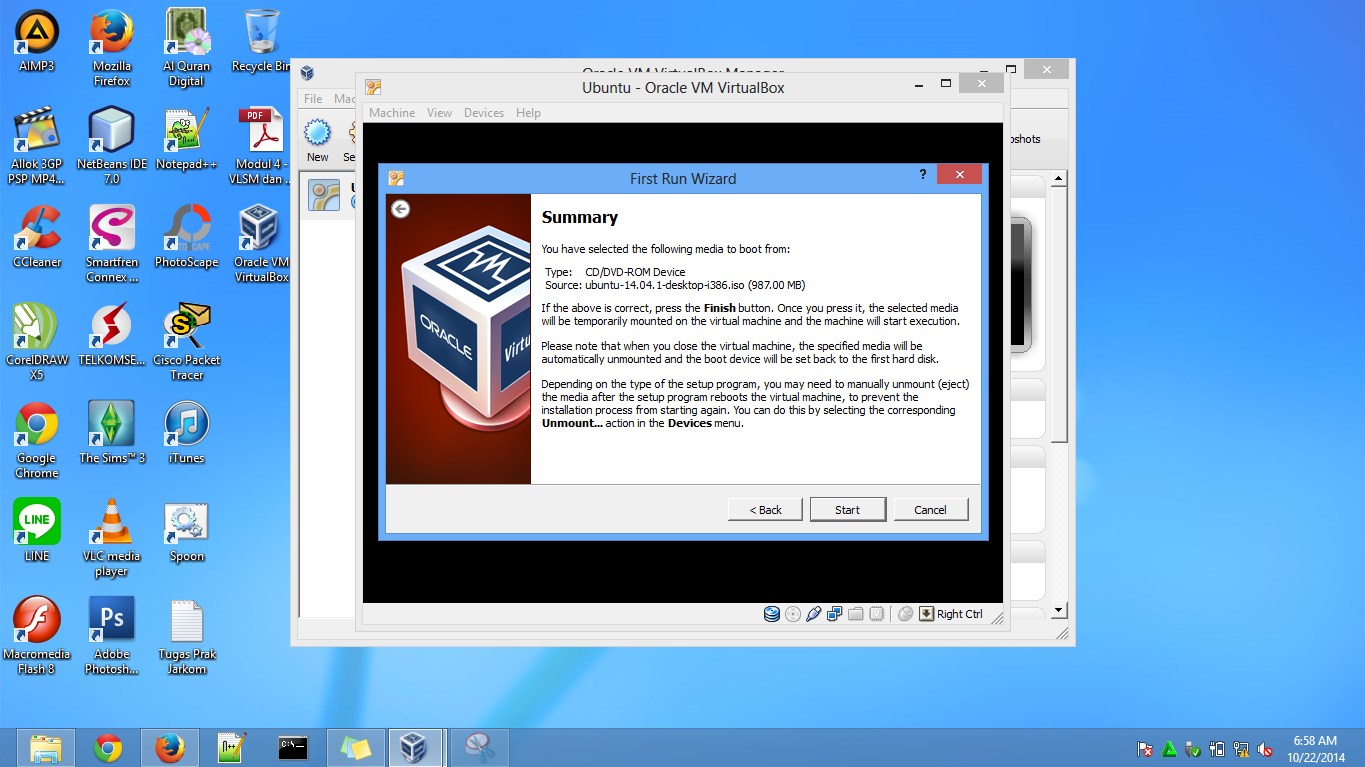Click the Right Ctrl host key indicator
The image size is (1365, 767).
(951, 614)
